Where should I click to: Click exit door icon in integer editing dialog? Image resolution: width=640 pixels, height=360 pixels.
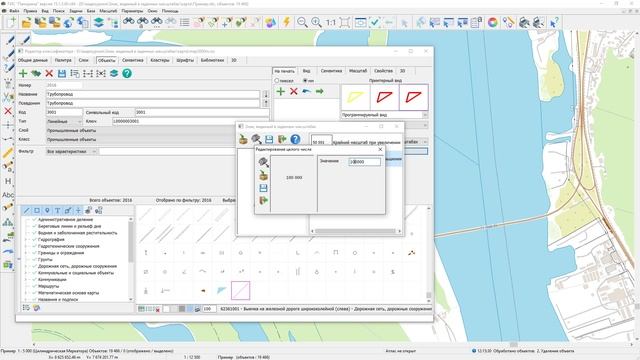pyautogui.click(x=264, y=200)
